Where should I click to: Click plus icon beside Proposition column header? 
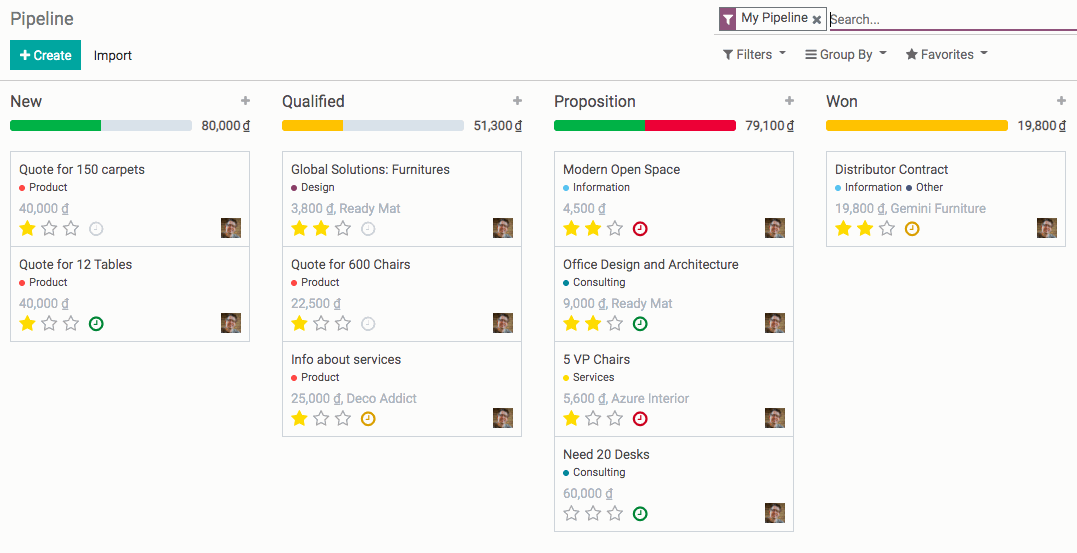[789, 101]
